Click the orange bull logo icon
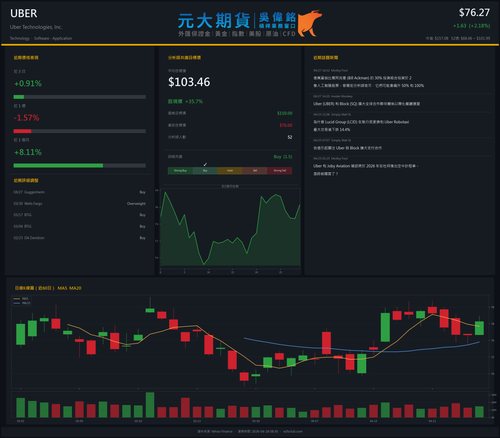 click(x=310, y=23)
